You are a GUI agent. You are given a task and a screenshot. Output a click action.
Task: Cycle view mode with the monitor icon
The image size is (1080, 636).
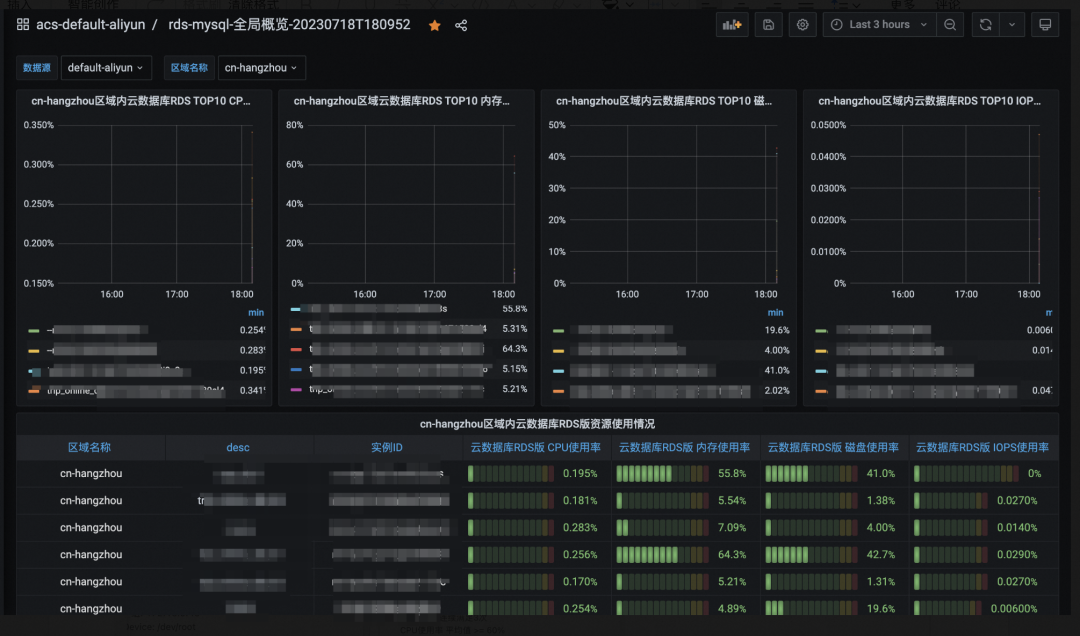1045,25
